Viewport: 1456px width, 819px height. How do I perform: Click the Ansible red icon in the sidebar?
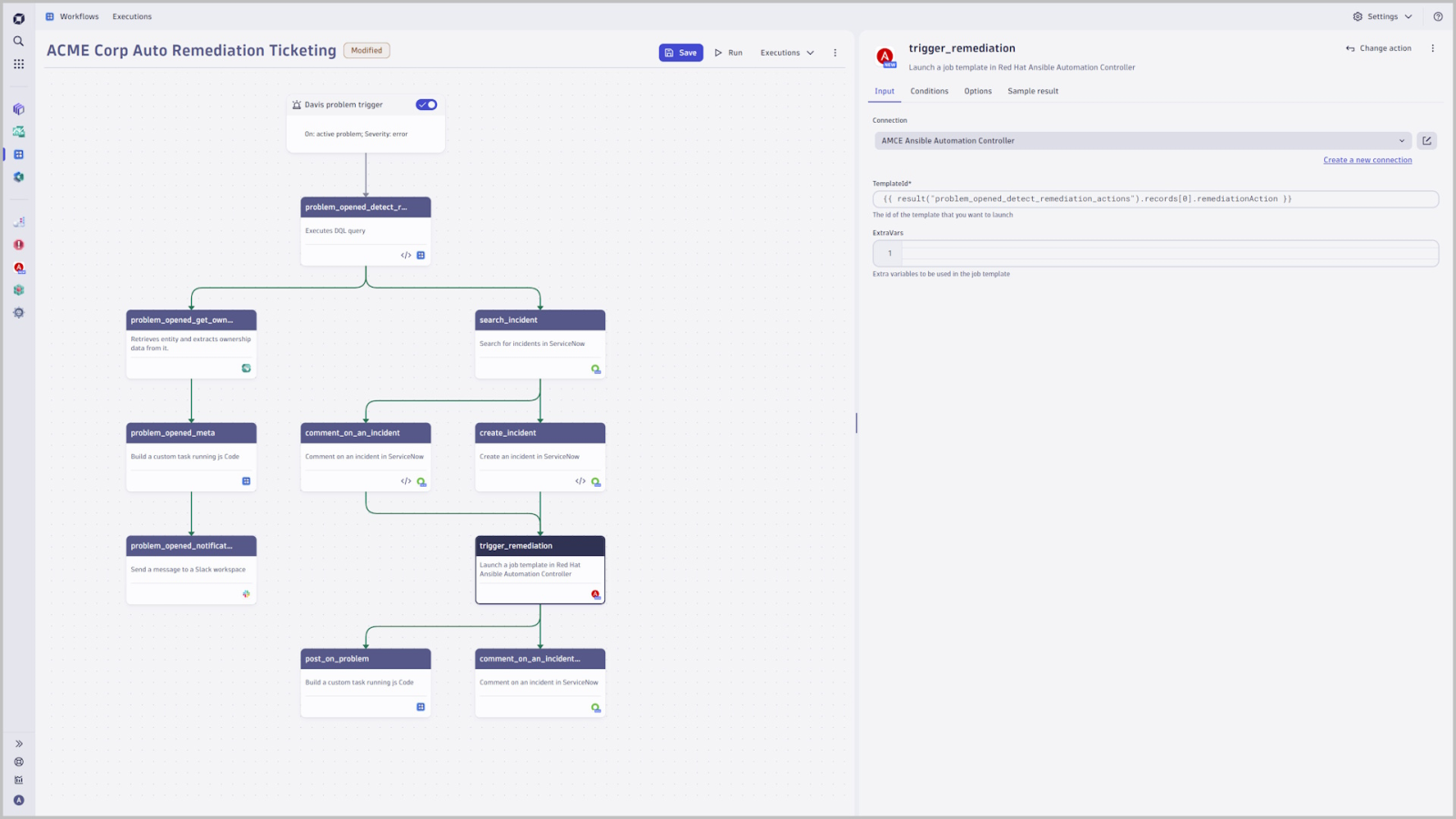tap(18, 268)
